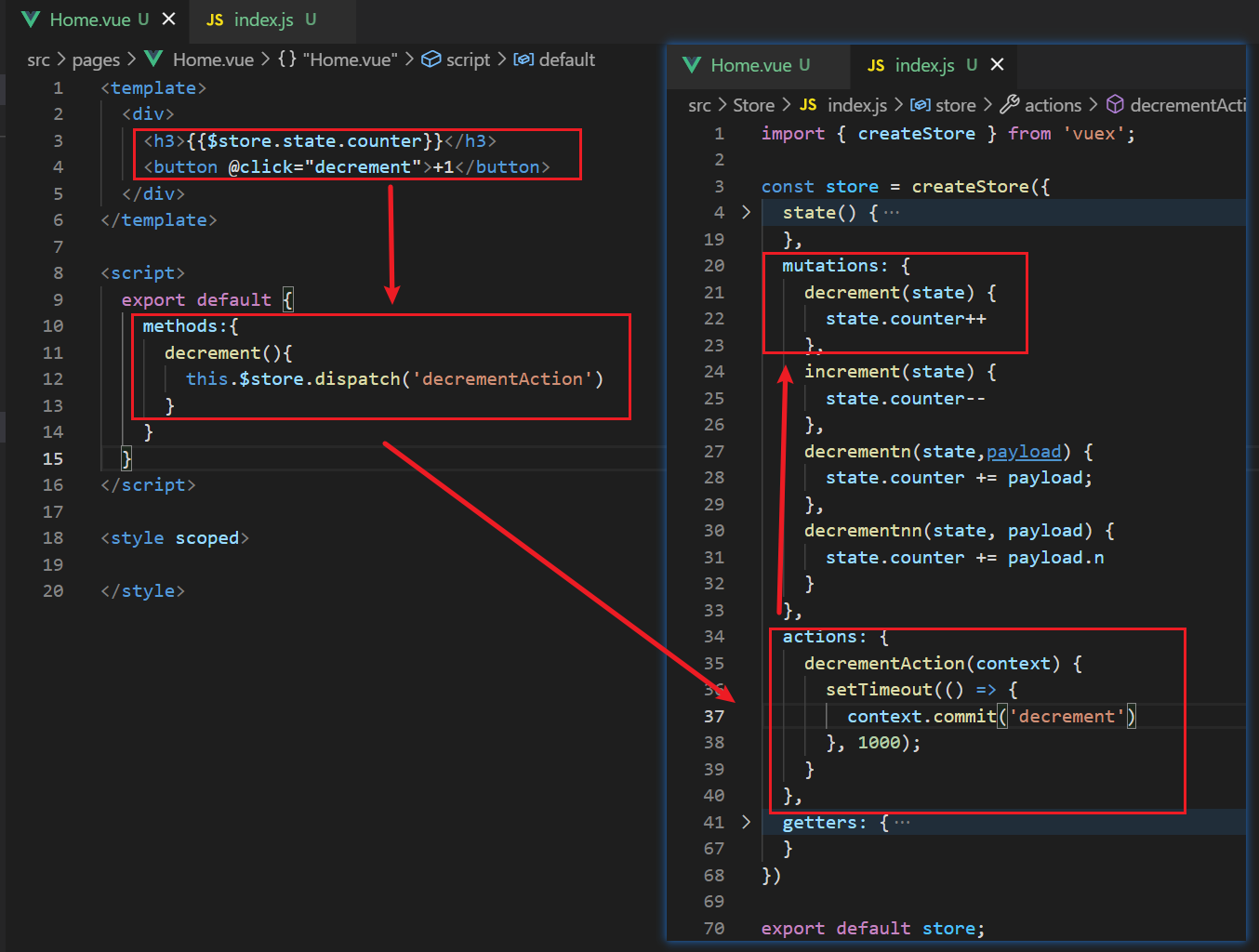
Task: Click 'methods' keyword in left editor
Action: click(x=180, y=326)
